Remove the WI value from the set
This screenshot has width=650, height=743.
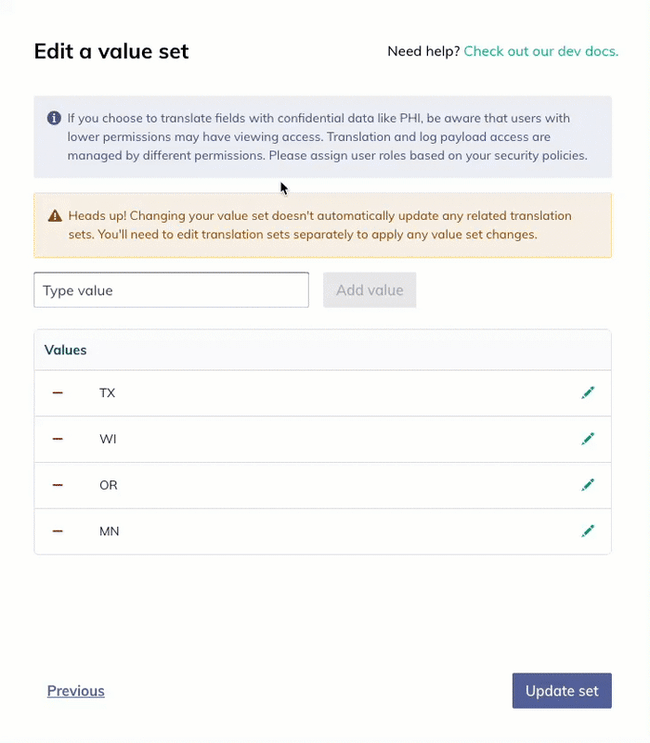[x=57, y=439]
